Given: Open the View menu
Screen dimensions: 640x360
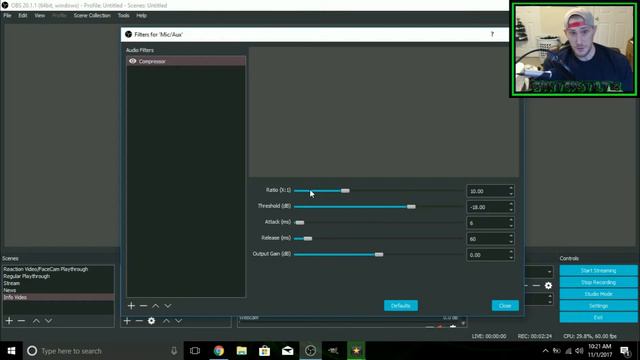Looking at the screenshot, I should (x=40, y=16).
